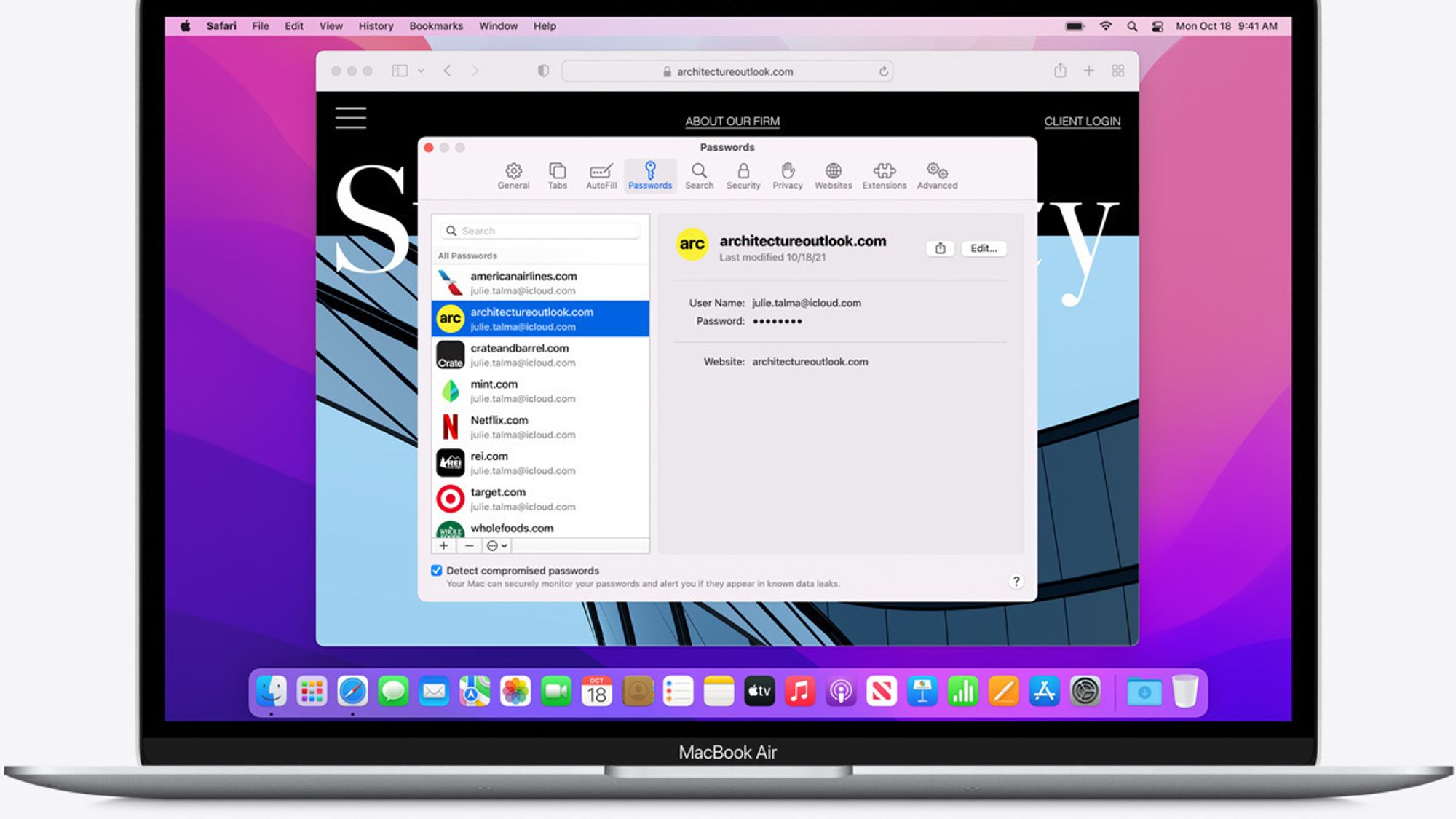1456x819 pixels.
Task: Open the privacy report shield icon
Action: (x=543, y=71)
